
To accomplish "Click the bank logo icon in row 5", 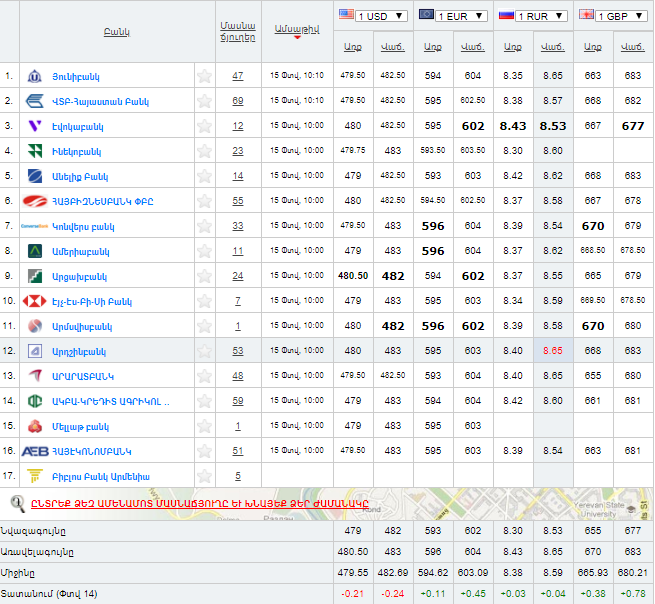I will point(35,176).
